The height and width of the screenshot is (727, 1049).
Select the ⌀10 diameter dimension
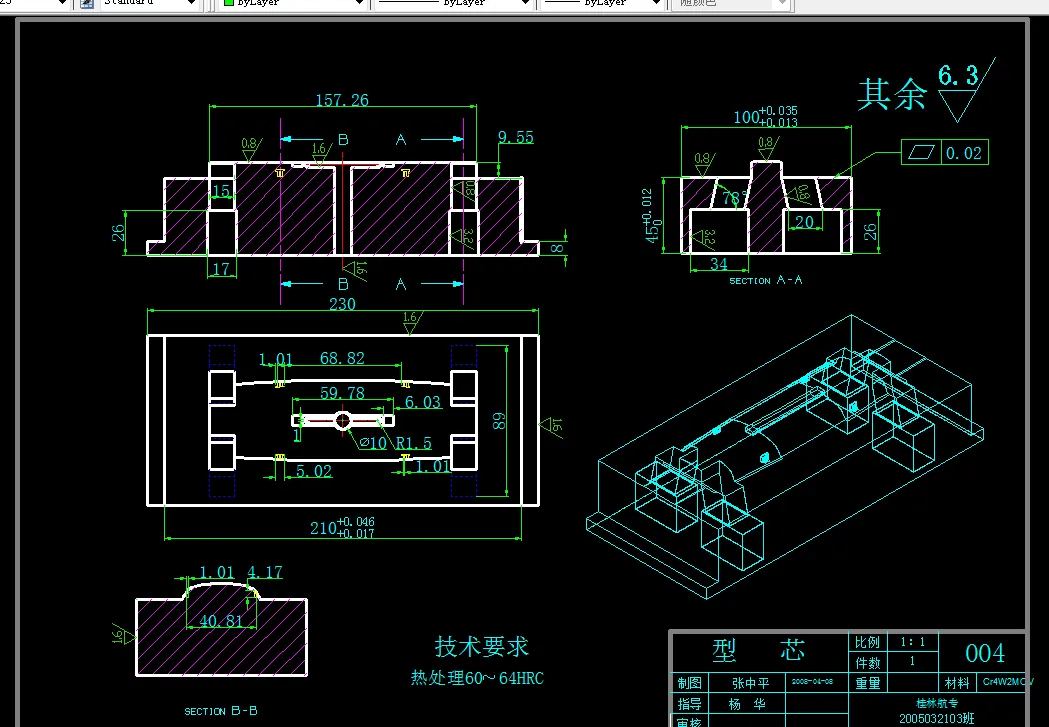pos(373,443)
